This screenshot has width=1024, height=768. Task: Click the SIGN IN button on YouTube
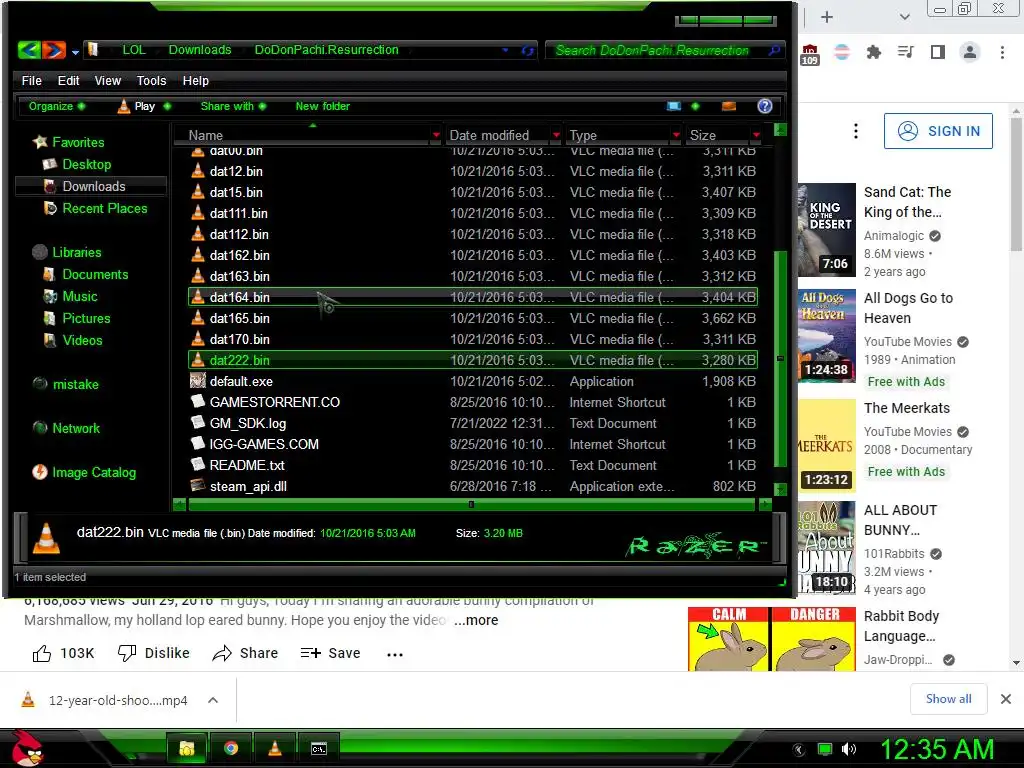click(938, 131)
